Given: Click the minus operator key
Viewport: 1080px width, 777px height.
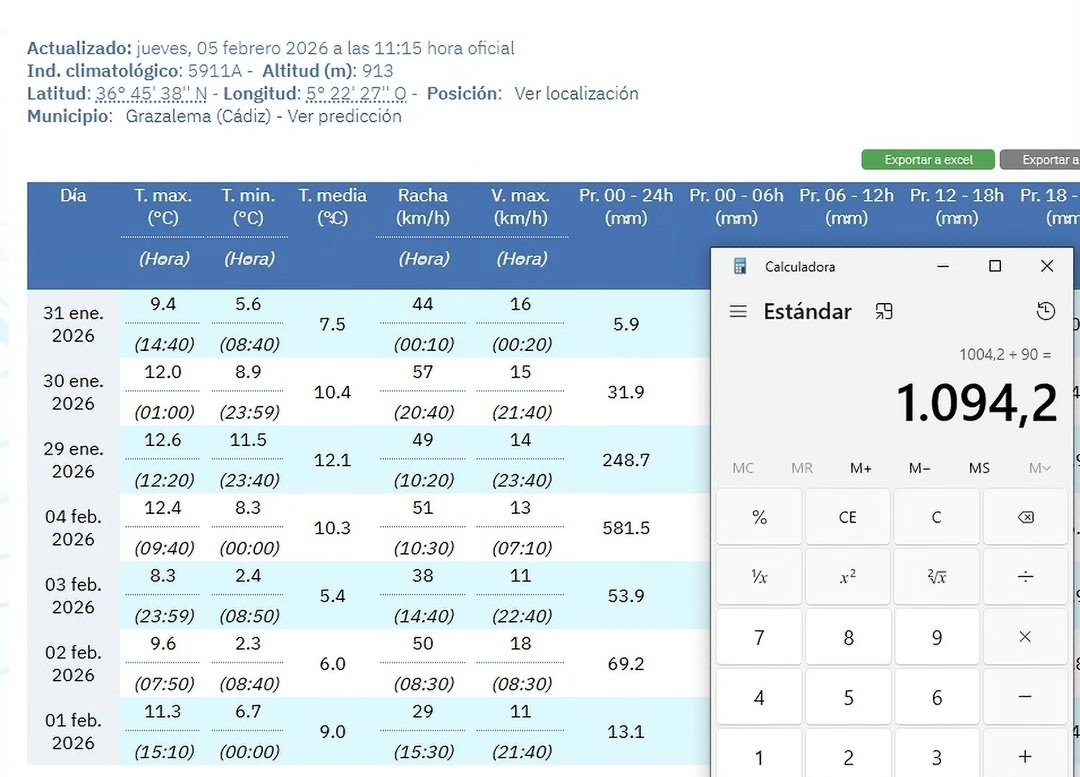Looking at the screenshot, I should click(1025, 697).
